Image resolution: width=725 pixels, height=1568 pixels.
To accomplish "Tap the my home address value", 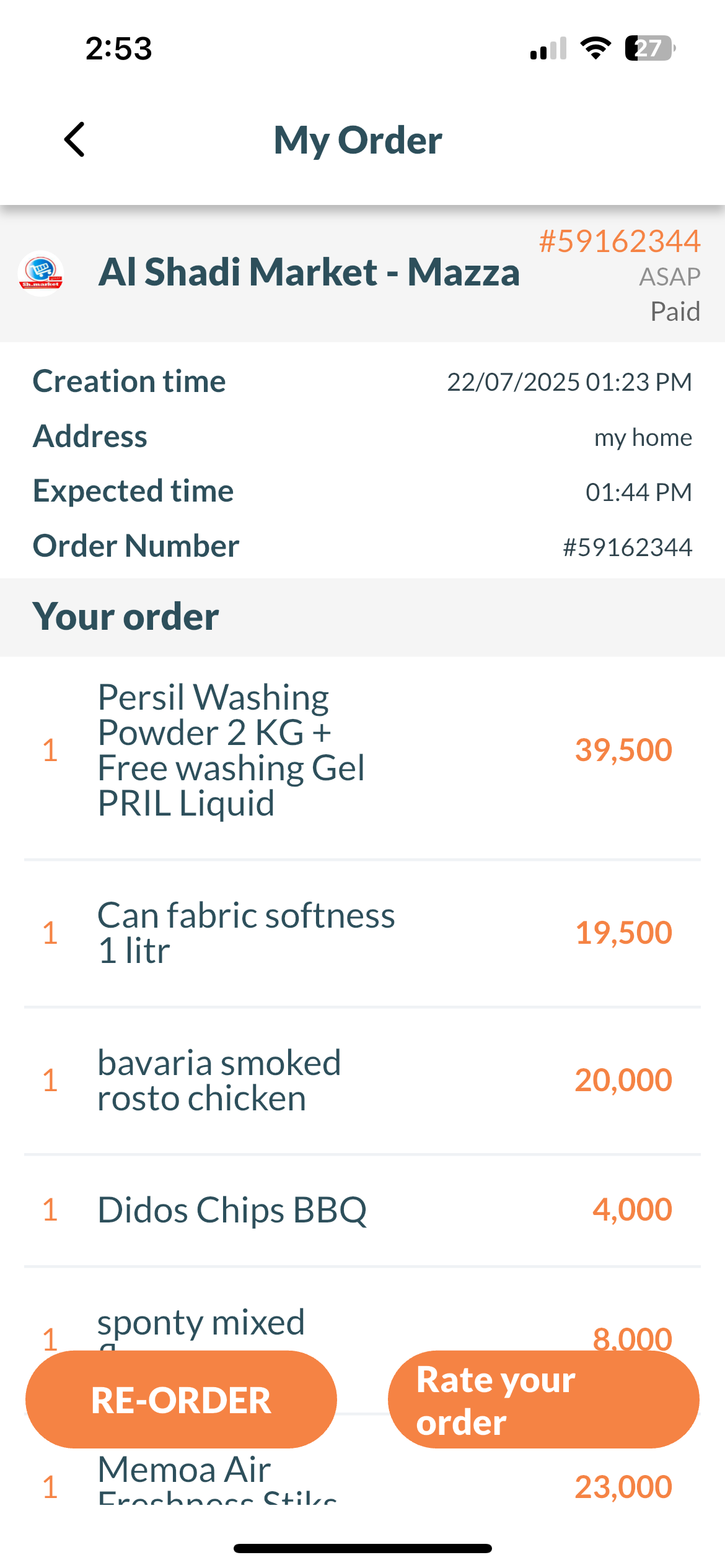I will [x=643, y=438].
